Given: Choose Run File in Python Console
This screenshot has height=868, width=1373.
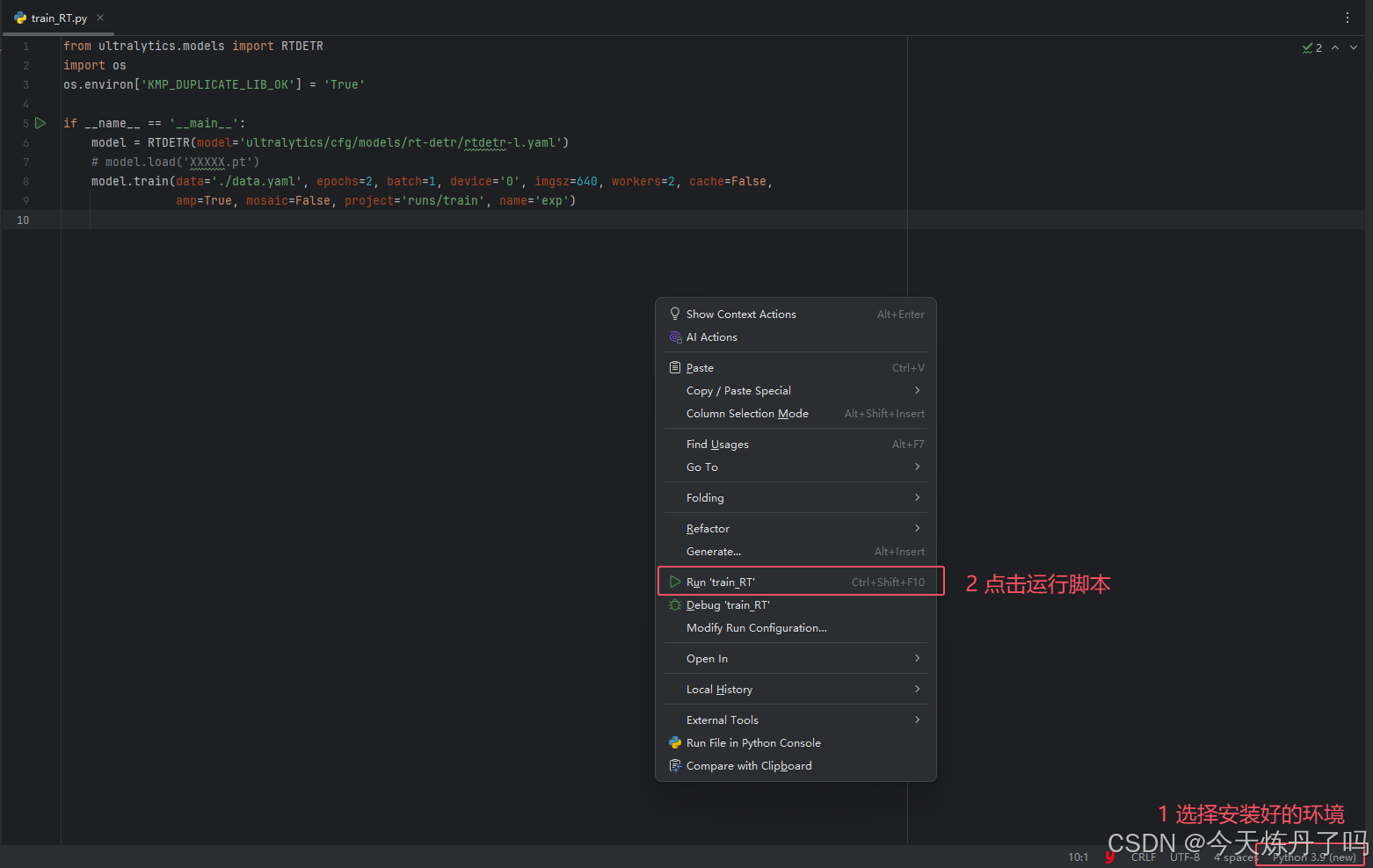Looking at the screenshot, I should (752, 742).
